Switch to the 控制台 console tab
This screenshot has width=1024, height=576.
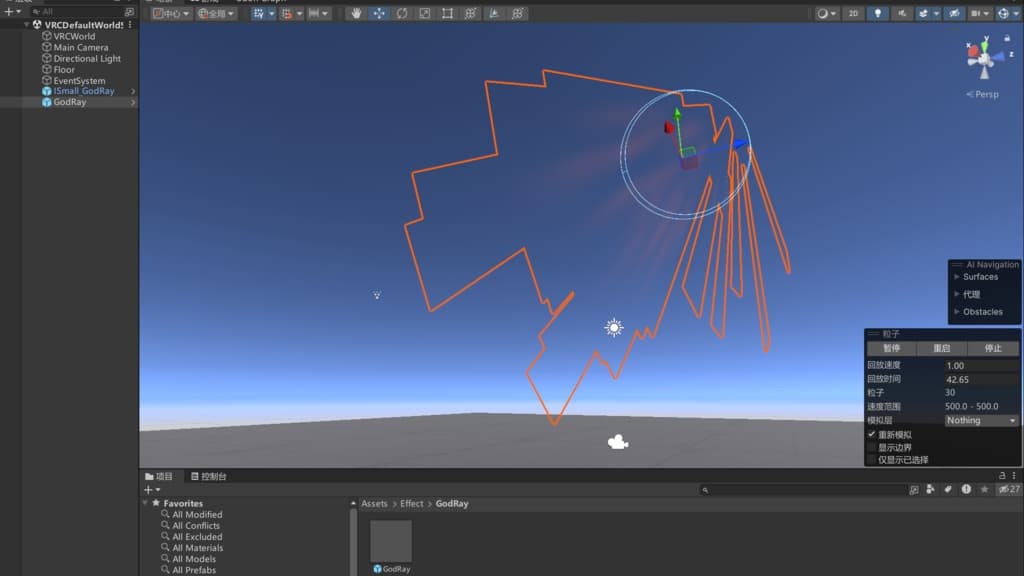coord(208,477)
